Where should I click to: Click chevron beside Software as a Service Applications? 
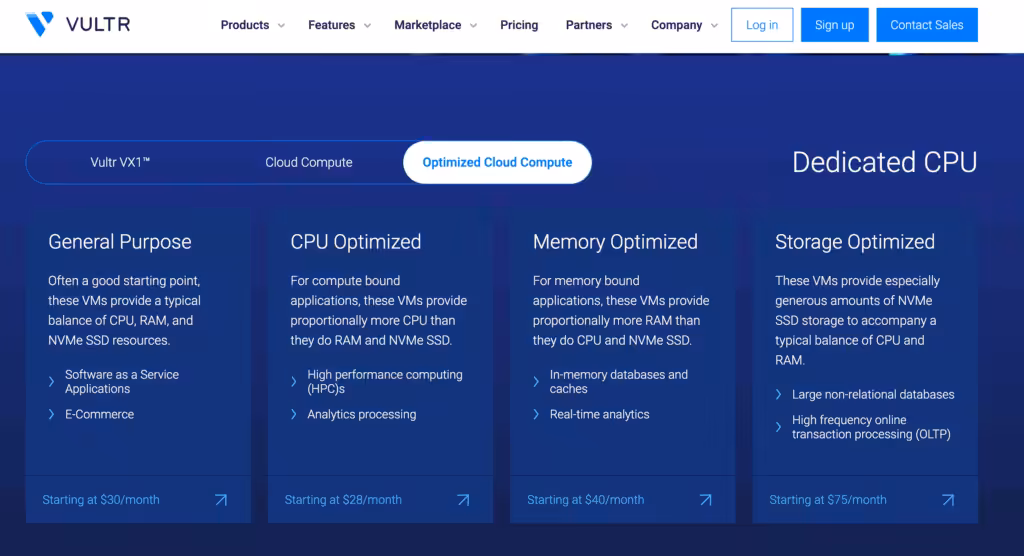(x=52, y=381)
